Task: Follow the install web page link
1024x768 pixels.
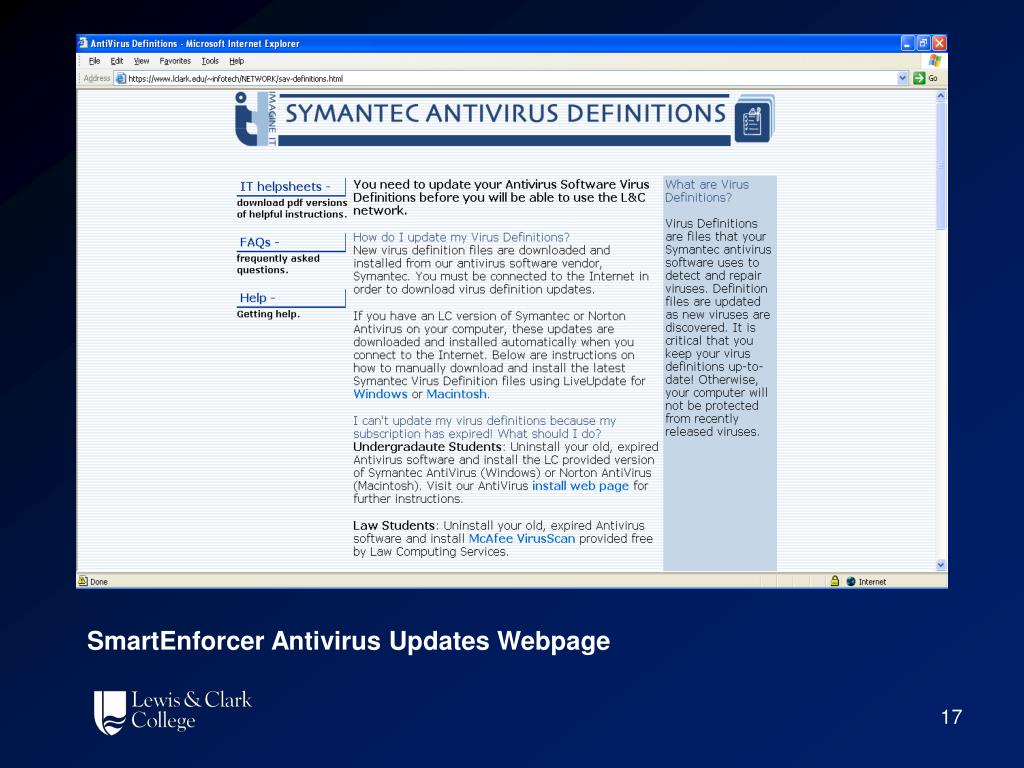Action: click(581, 485)
